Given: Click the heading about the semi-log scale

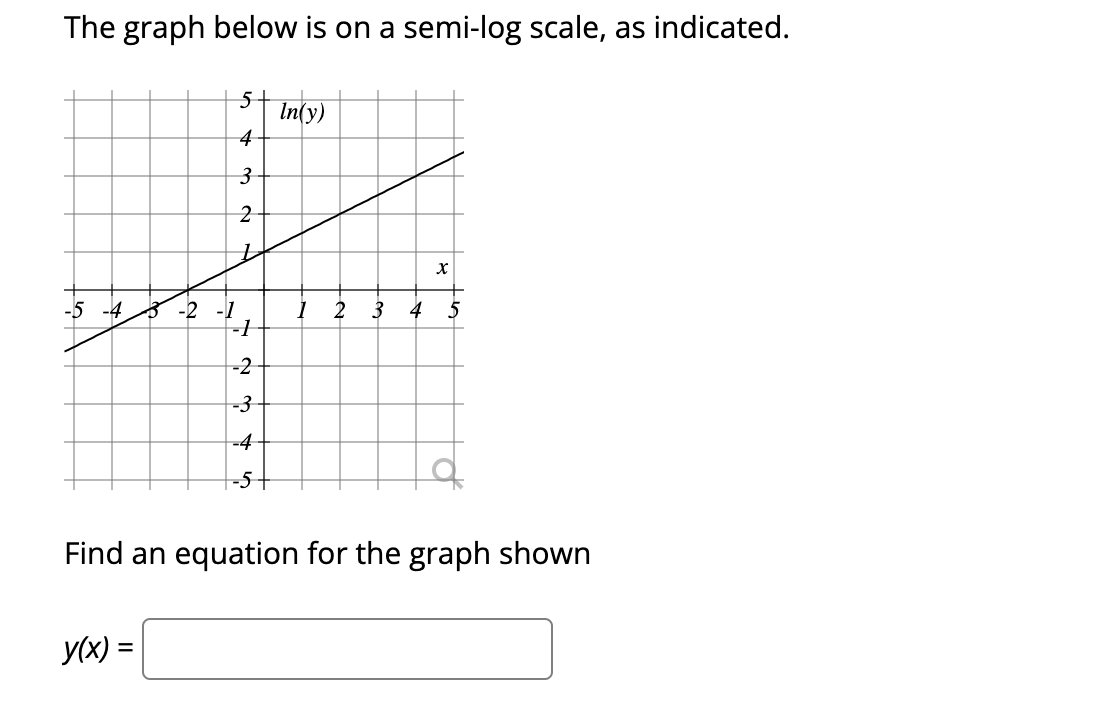Looking at the screenshot, I should pos(425,28).
